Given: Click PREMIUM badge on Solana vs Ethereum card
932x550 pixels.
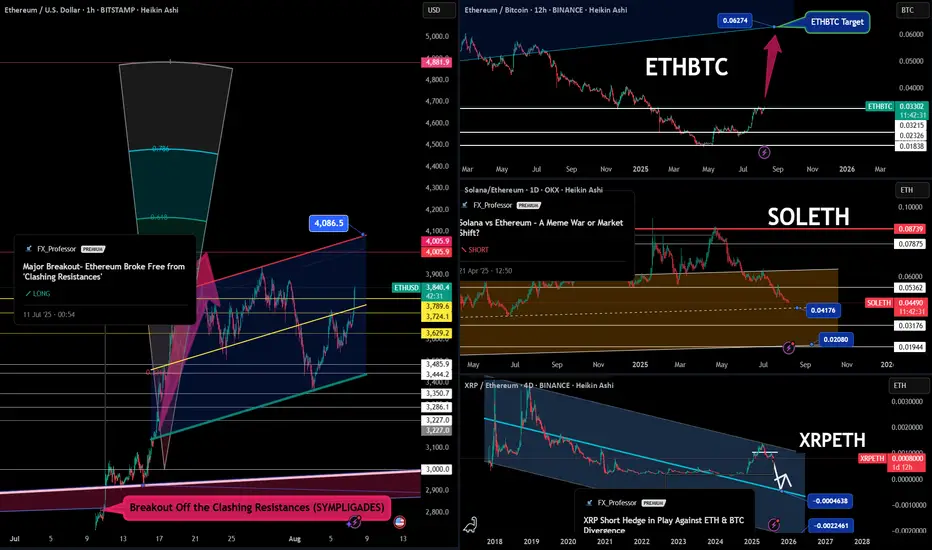Looking at the screenshot, I should (528, 205).
